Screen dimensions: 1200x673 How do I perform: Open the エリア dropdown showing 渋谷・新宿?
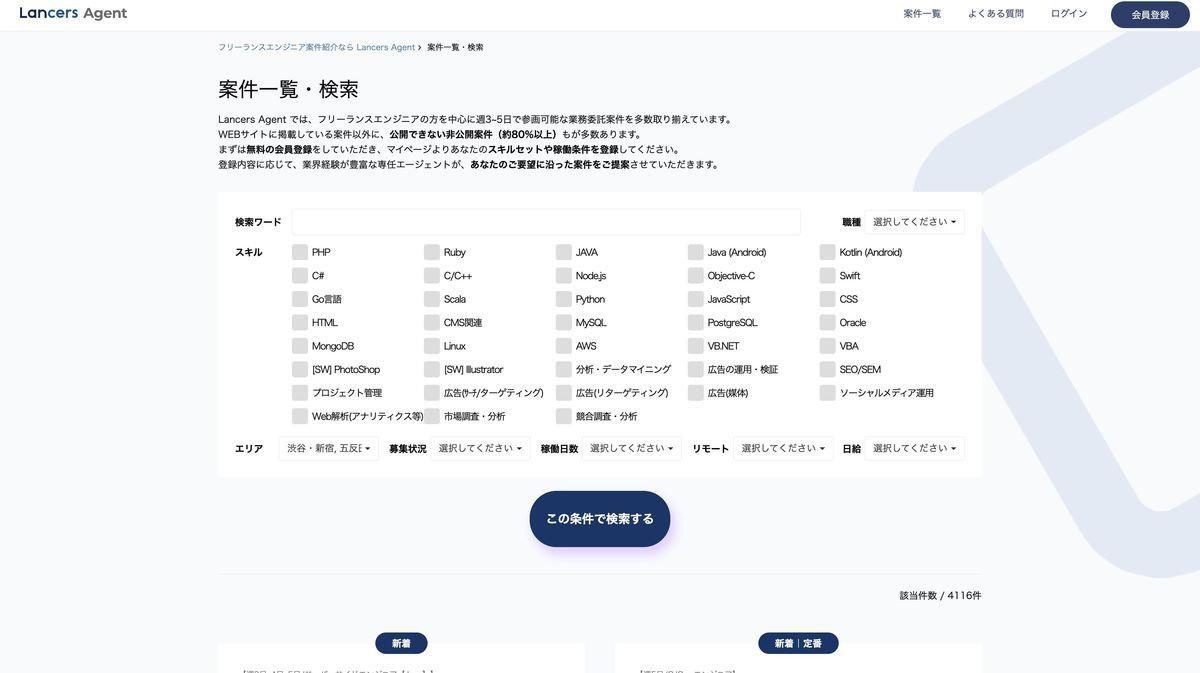click(329, 449)
